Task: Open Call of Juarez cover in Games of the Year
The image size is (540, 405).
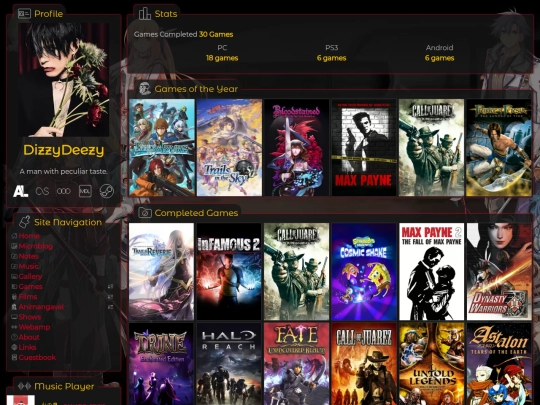Action: (x=431, y=147)
